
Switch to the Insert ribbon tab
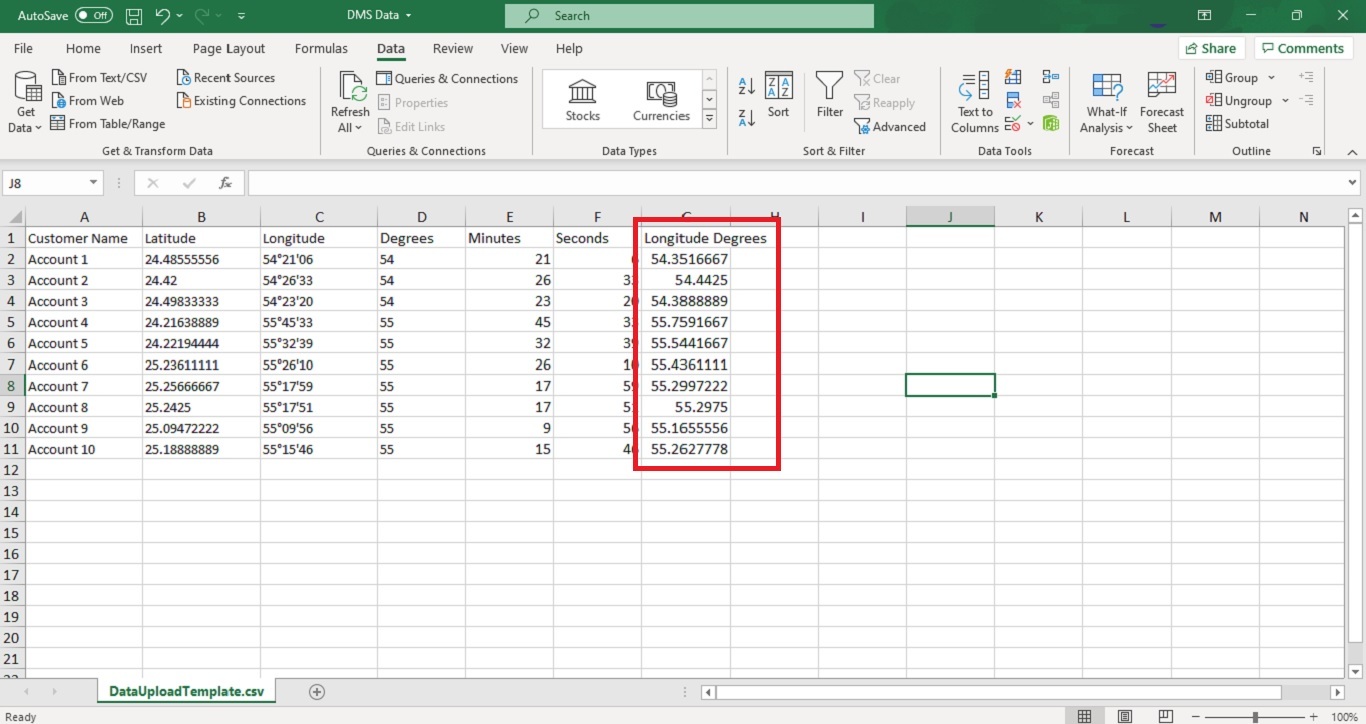[x=146, y=48]
